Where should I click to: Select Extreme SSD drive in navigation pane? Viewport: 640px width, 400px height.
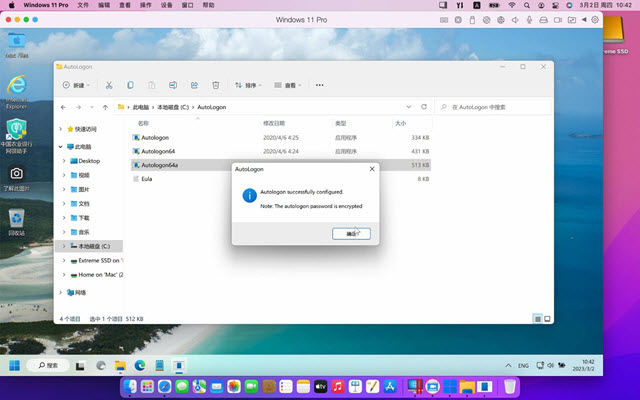(x=97, y=260)
